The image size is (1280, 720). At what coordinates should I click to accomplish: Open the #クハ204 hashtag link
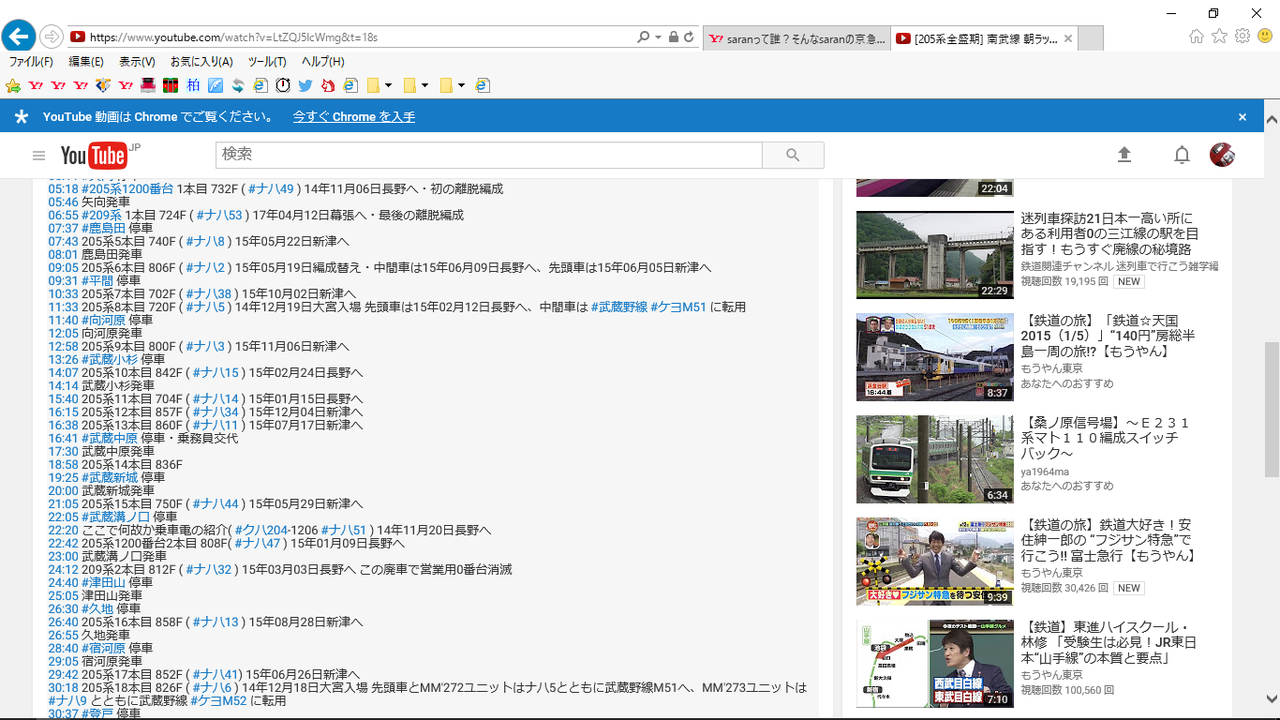(x=261, y=530)
